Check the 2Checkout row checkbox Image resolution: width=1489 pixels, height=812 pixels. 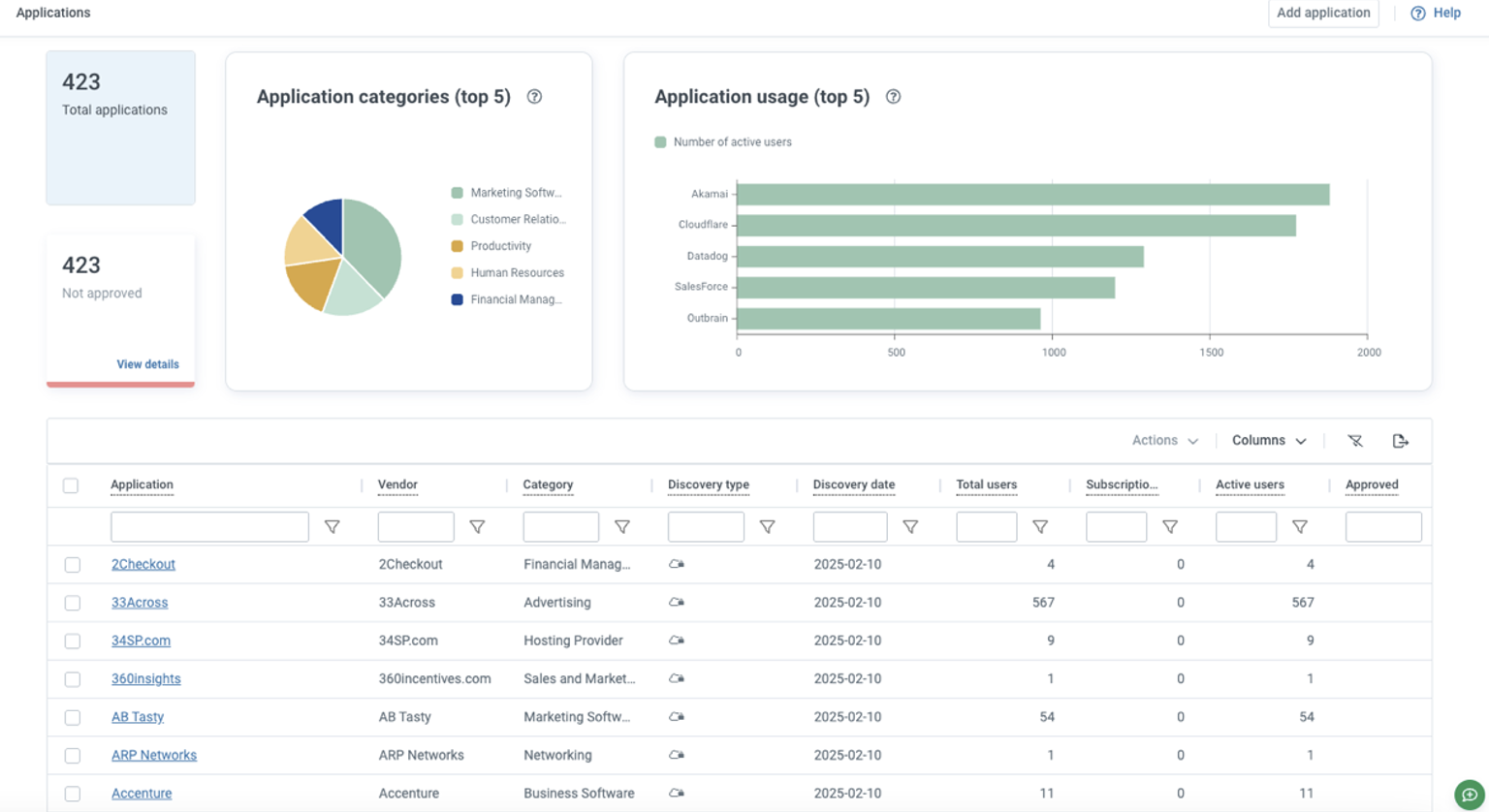(x=73, y=565)
